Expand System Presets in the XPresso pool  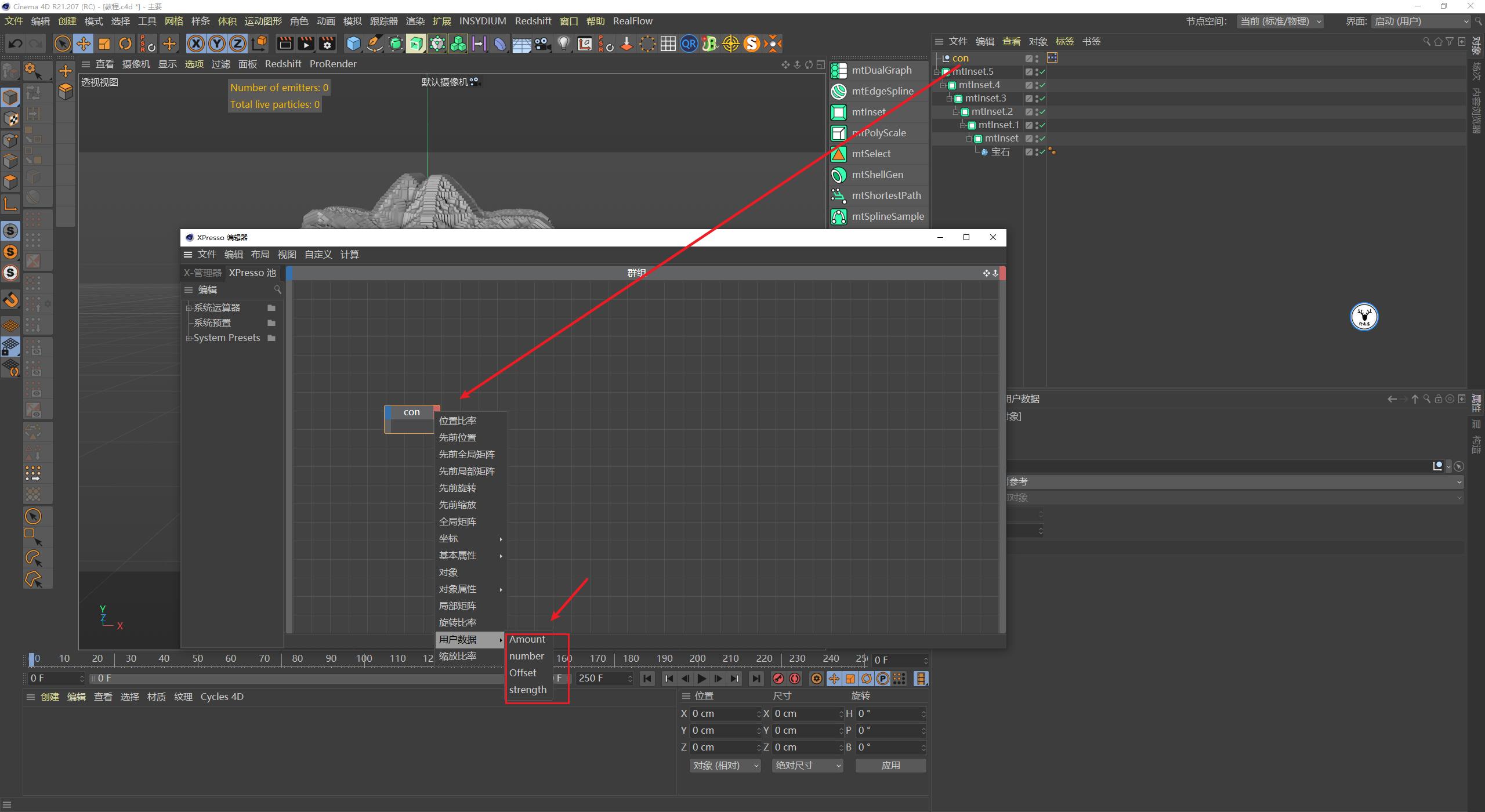point(189,338)
